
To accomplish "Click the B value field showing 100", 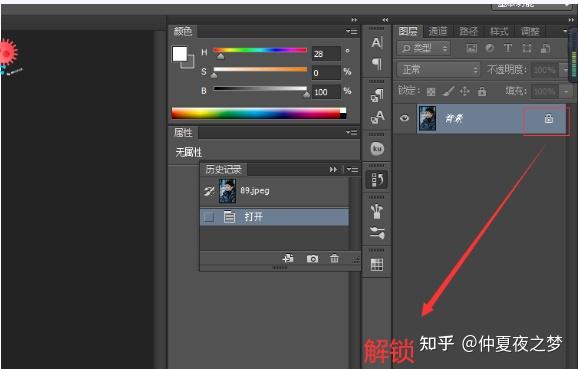I will click(x=326, y=92).
